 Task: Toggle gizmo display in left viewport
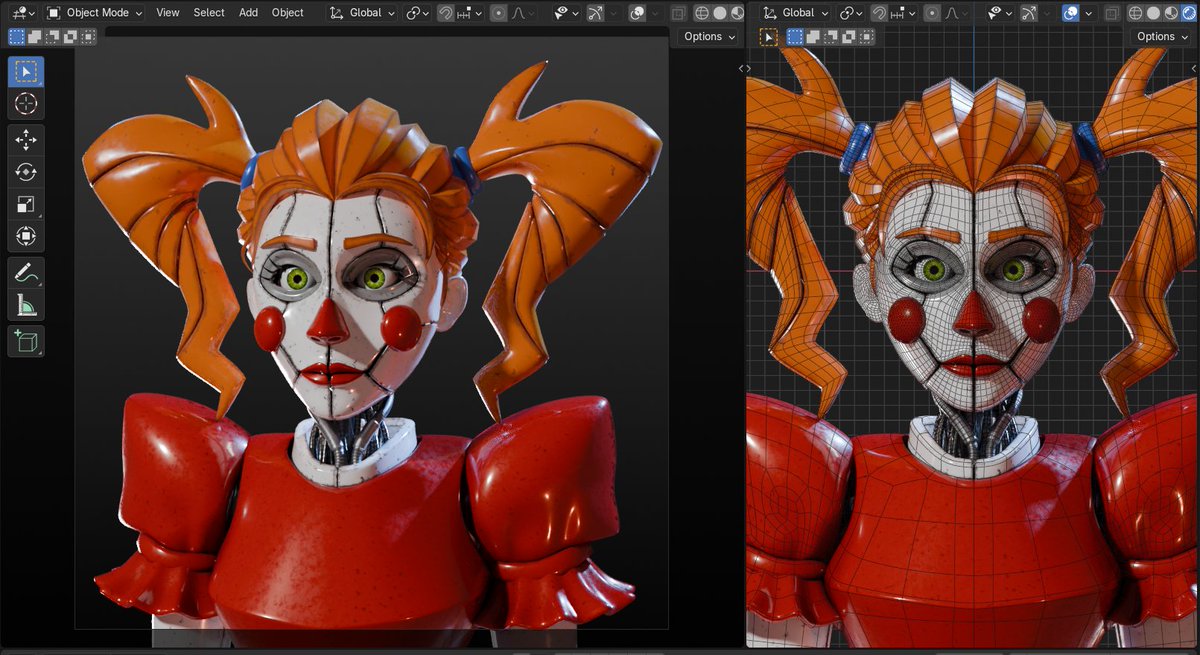[x=594, y=13]
